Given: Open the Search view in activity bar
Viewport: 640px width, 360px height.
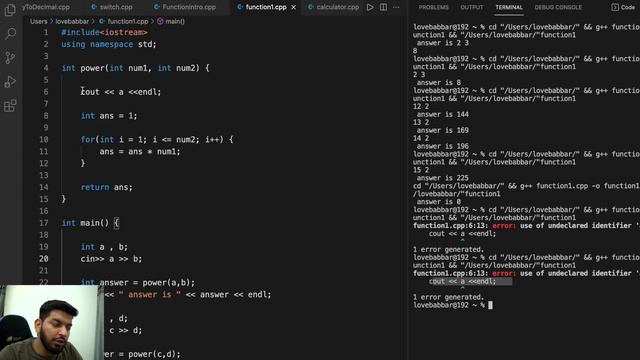Looking at the screenshot, I should coord(10,33).
